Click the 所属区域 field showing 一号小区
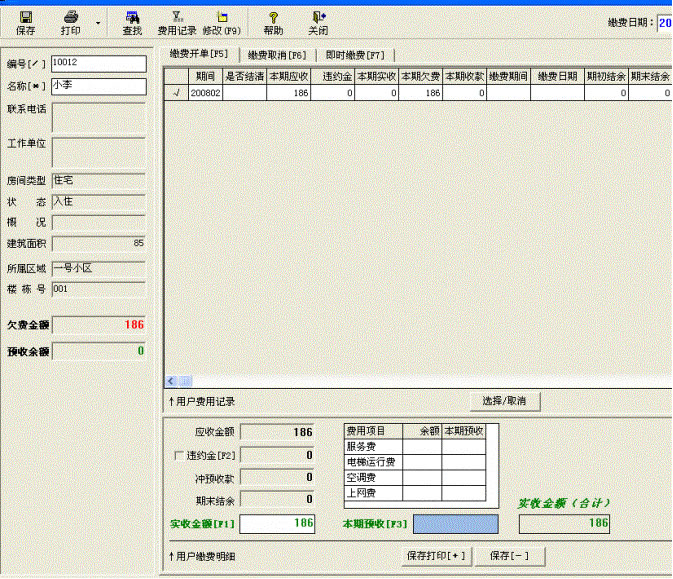Image resolution: width=673 pixels, height=579 pixels. [99, 269]
